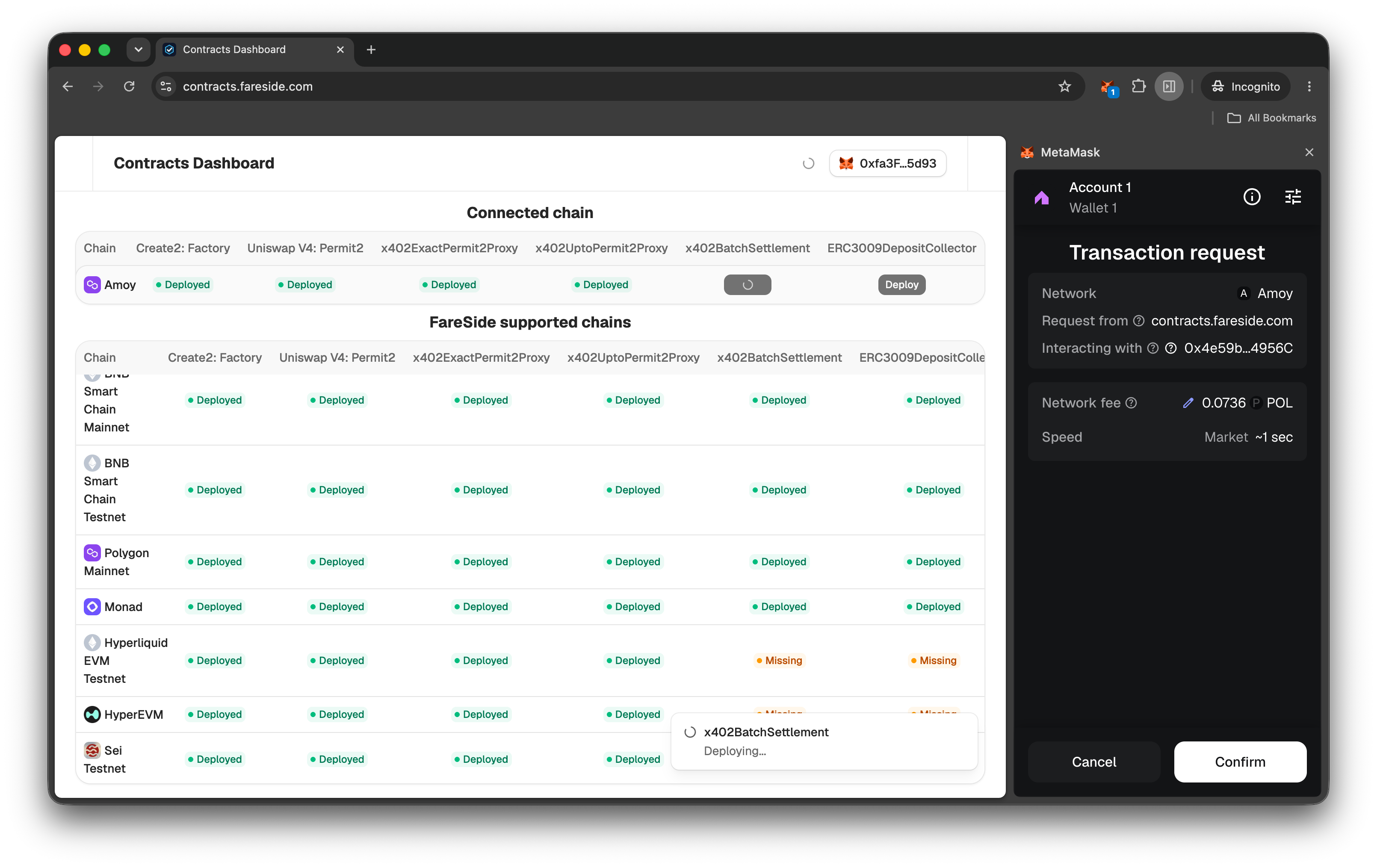
Task: Click Missing x402BatchSettlement badge for Hyperliquid Testnet
Action: [x=779, y=661]
